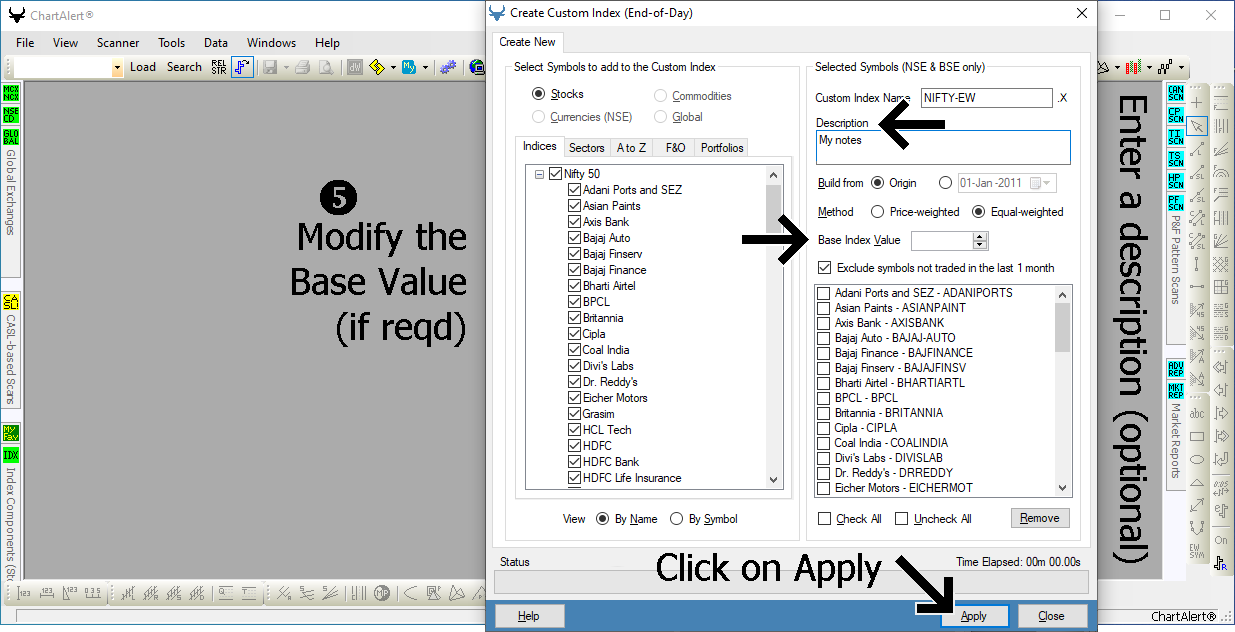Click the candlestick chart type icon
The height and width of the screenshot is (632, 1235).
1133,67
